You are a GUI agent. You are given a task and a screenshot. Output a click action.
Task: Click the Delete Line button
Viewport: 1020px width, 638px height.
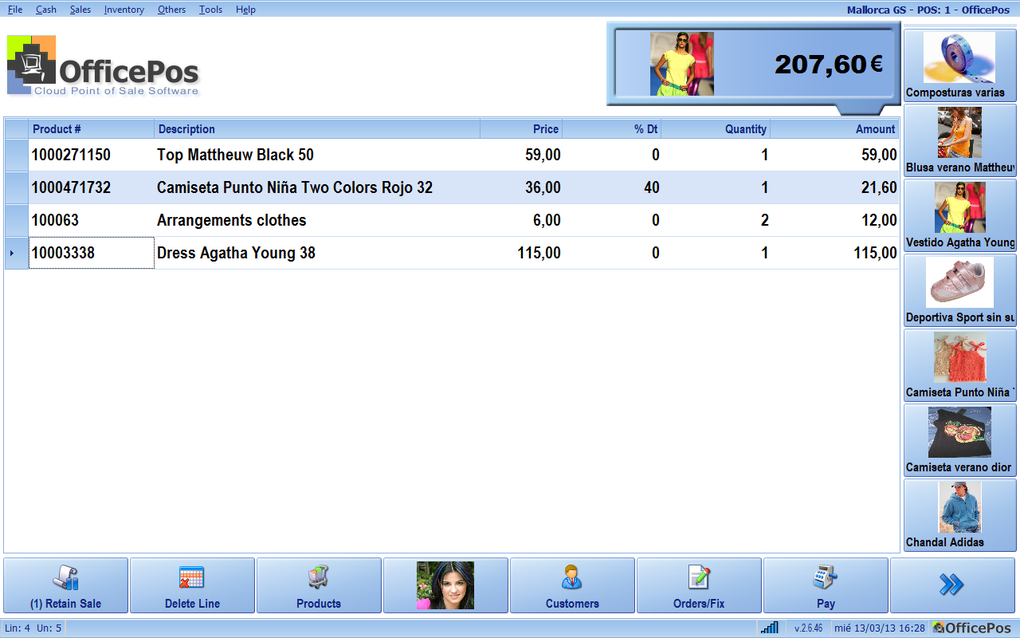[192, 585]
